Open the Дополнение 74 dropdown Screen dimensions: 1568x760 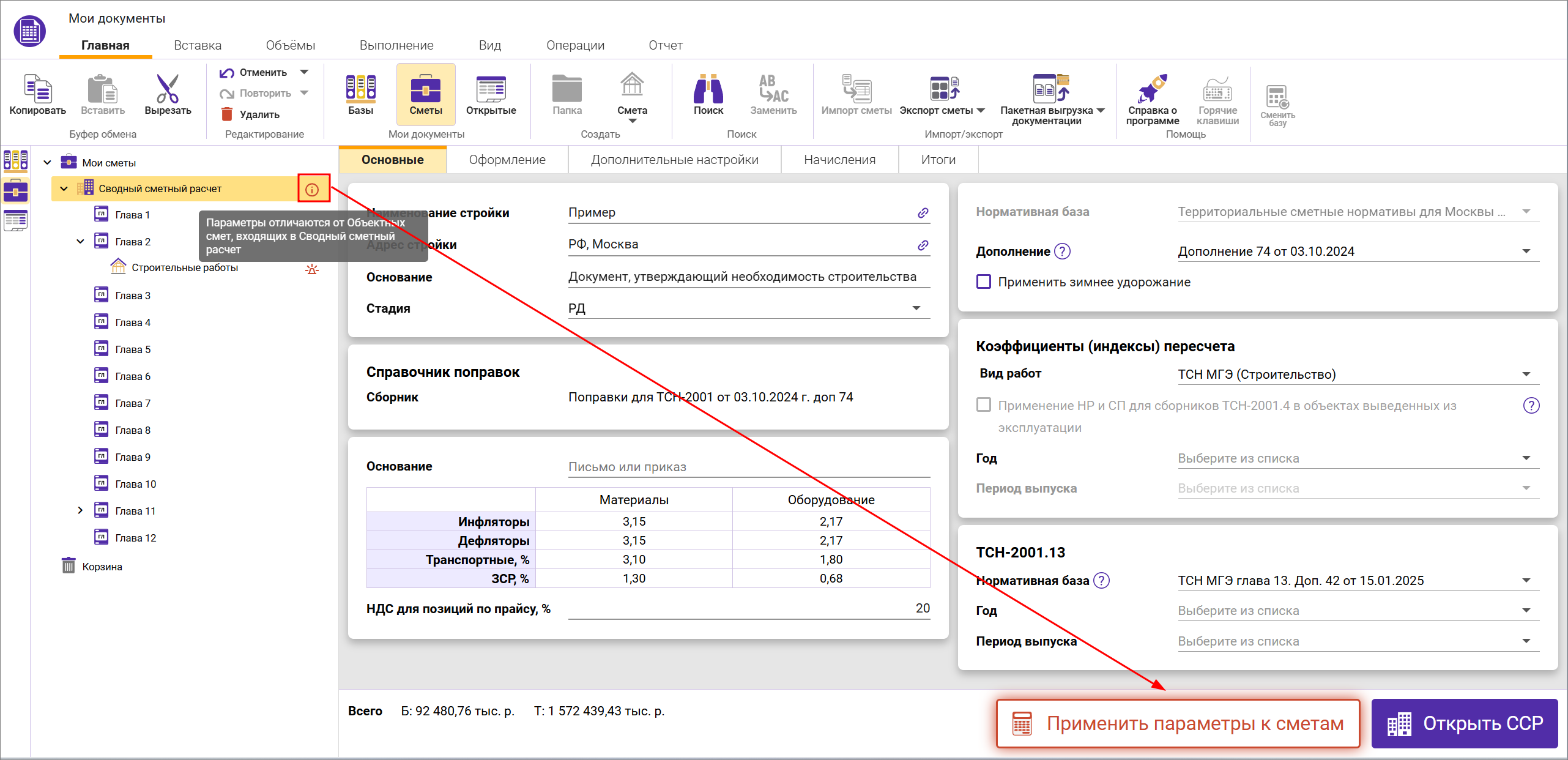pyautogui.click(x=1526, y=251)
